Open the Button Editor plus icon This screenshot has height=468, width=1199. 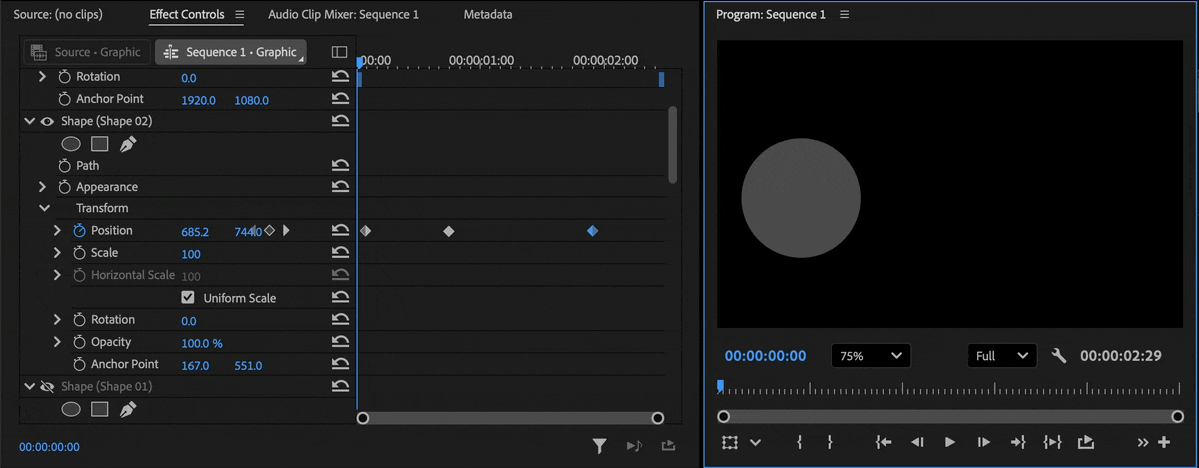pos(1164,442)
